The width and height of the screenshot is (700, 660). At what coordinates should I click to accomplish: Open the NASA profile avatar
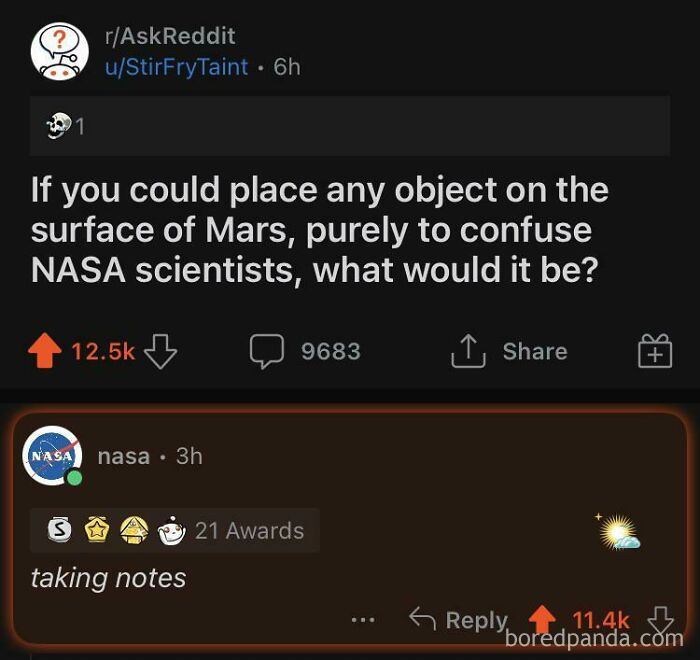[53, 456]
